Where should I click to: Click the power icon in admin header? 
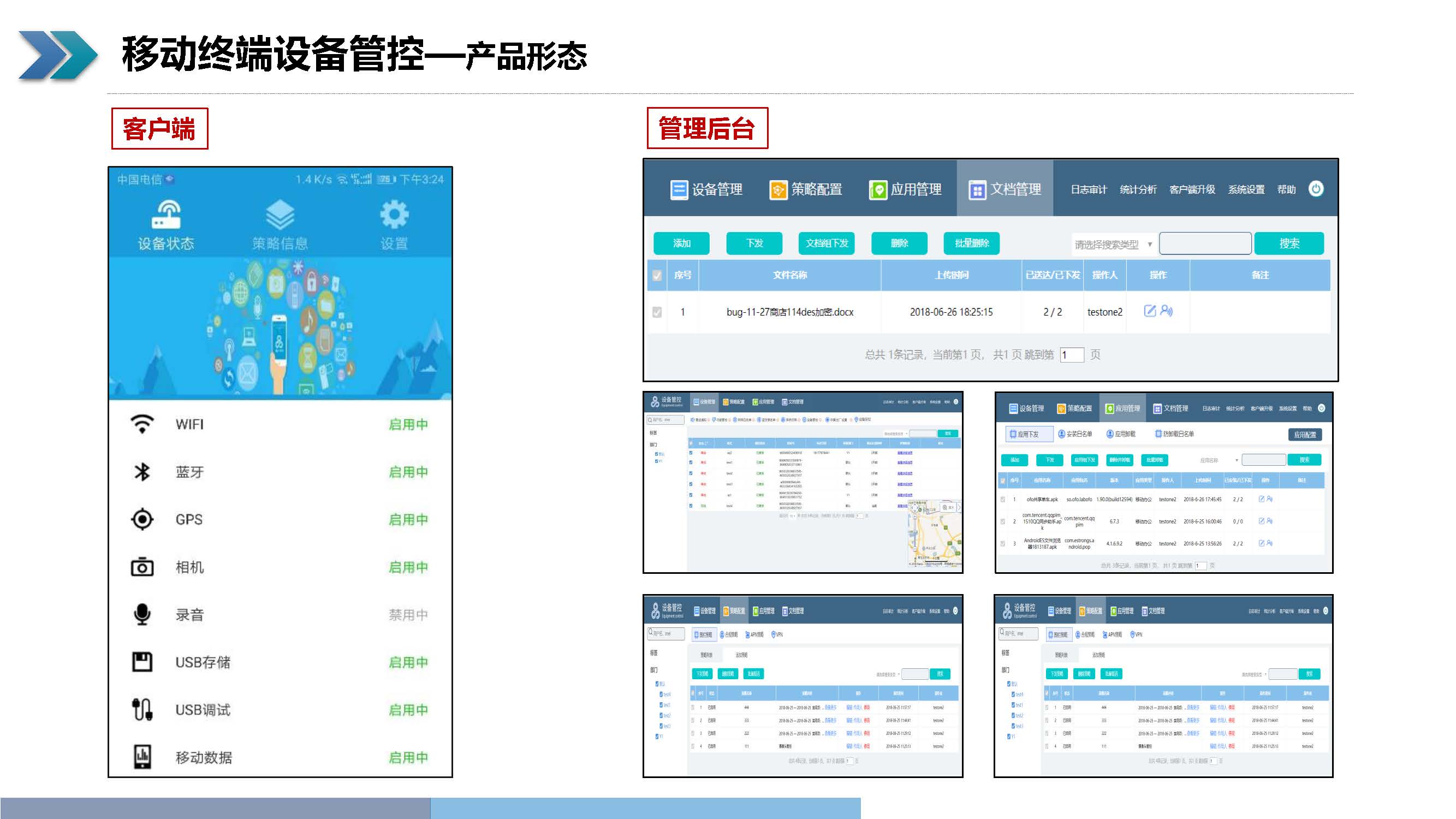(1316, 189)
